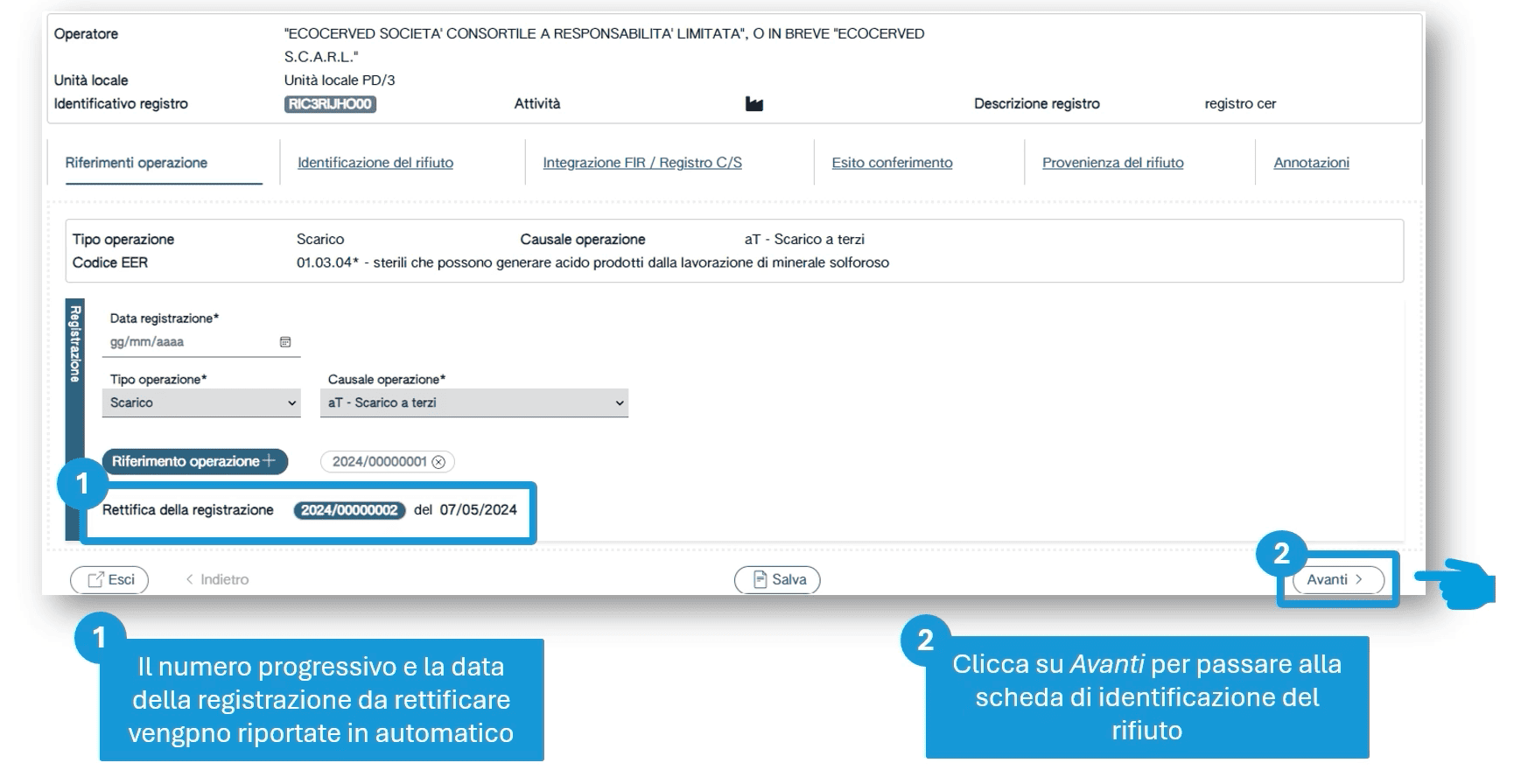Screen dimensions: 1528x784
Task: Select the Provenienza del rifiuto tab
Action: coord(1112,163)
